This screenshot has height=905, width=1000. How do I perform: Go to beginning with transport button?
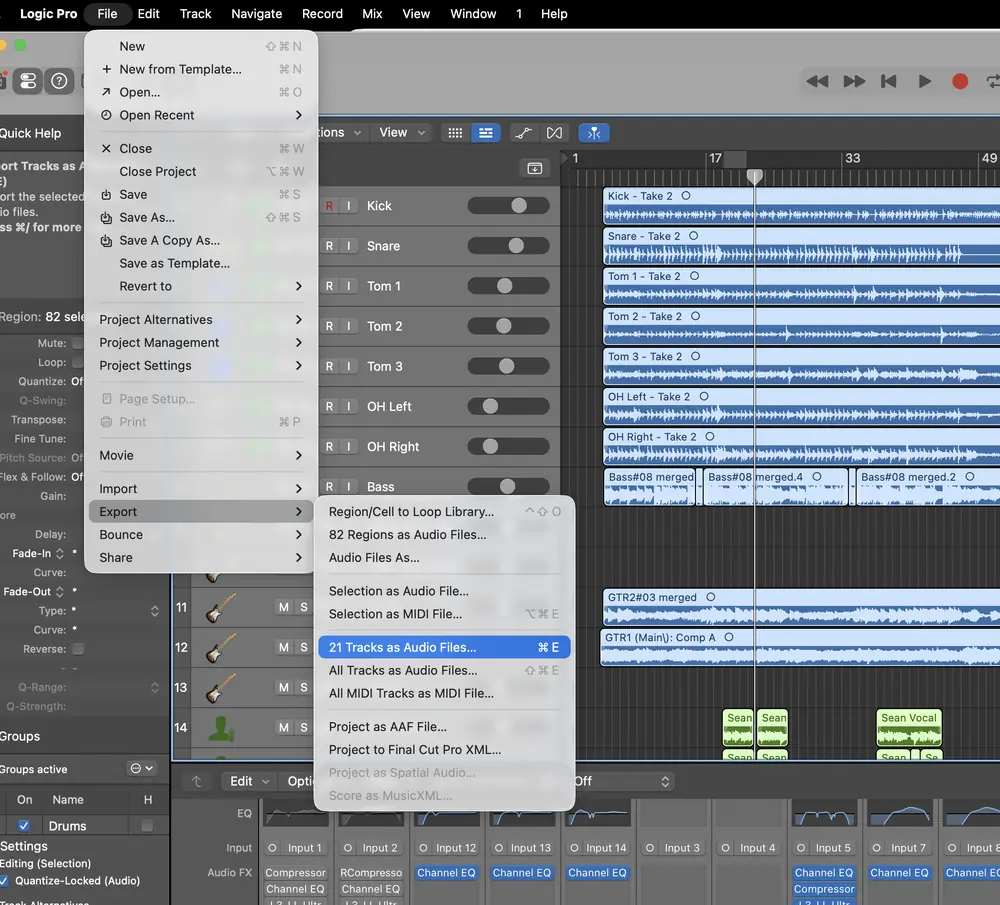[x=888, y=81]
